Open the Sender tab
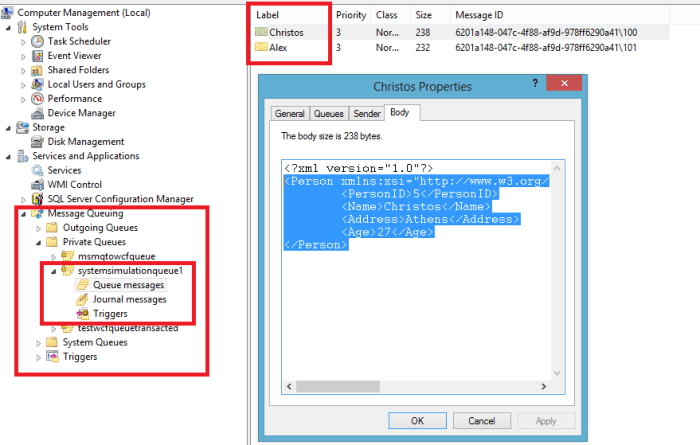This screenshot has height=445, width=700. tap(366, 114)
